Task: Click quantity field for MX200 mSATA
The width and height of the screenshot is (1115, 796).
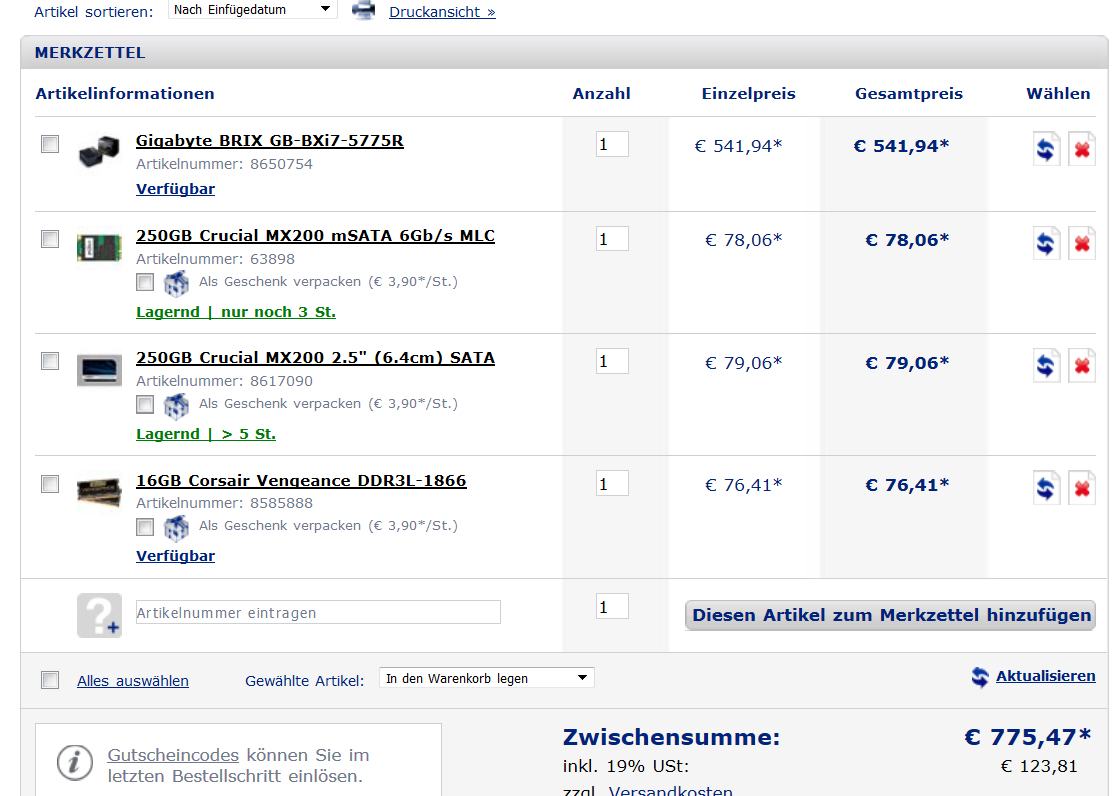Action: click(612, 239)
